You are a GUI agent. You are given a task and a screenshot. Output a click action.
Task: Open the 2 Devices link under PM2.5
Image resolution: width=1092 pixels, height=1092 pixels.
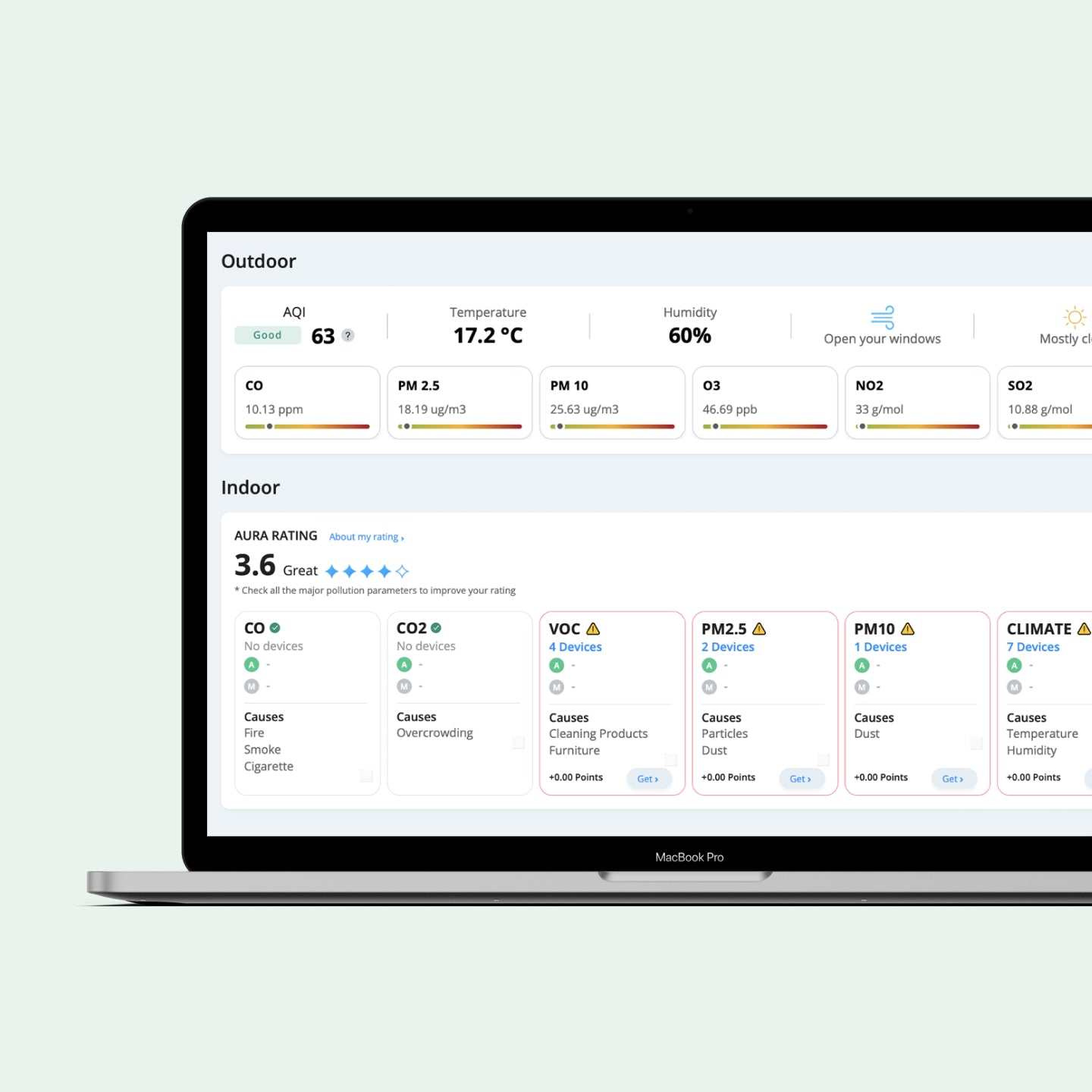[728, 647]
